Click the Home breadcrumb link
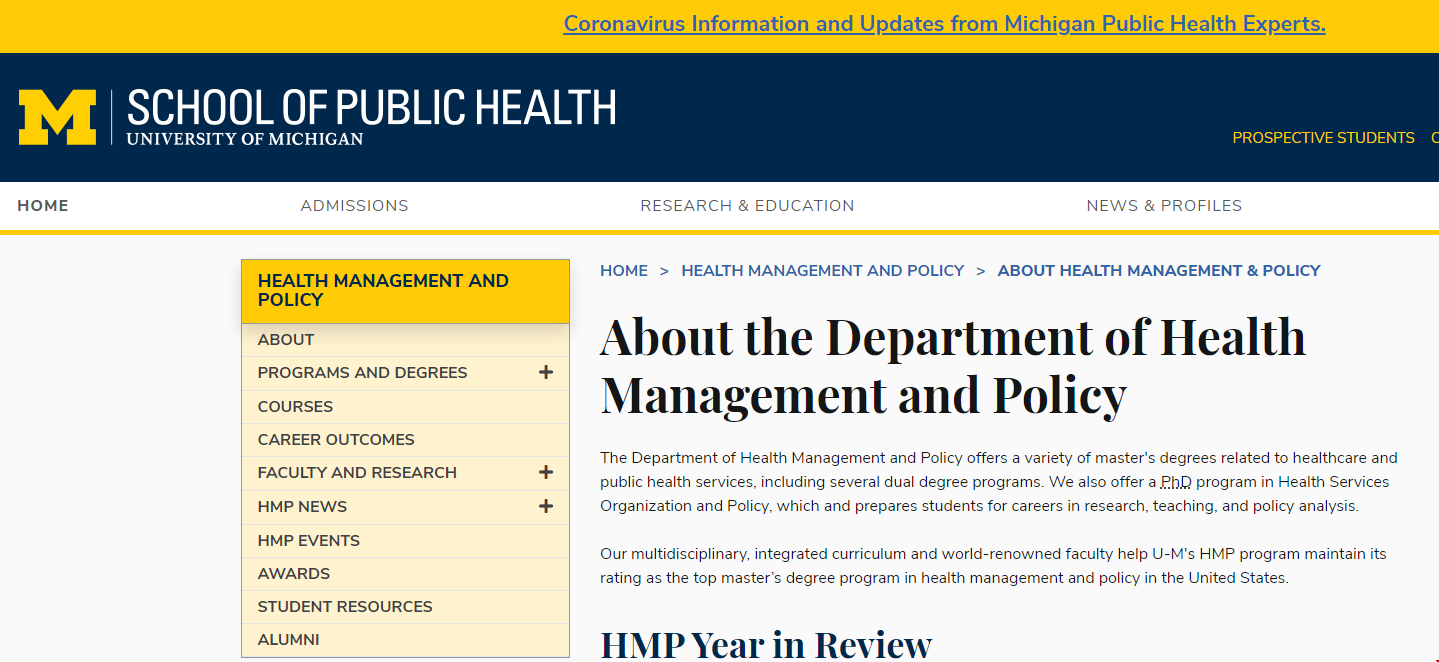The image size is (1439, 662). coord(624,271)
